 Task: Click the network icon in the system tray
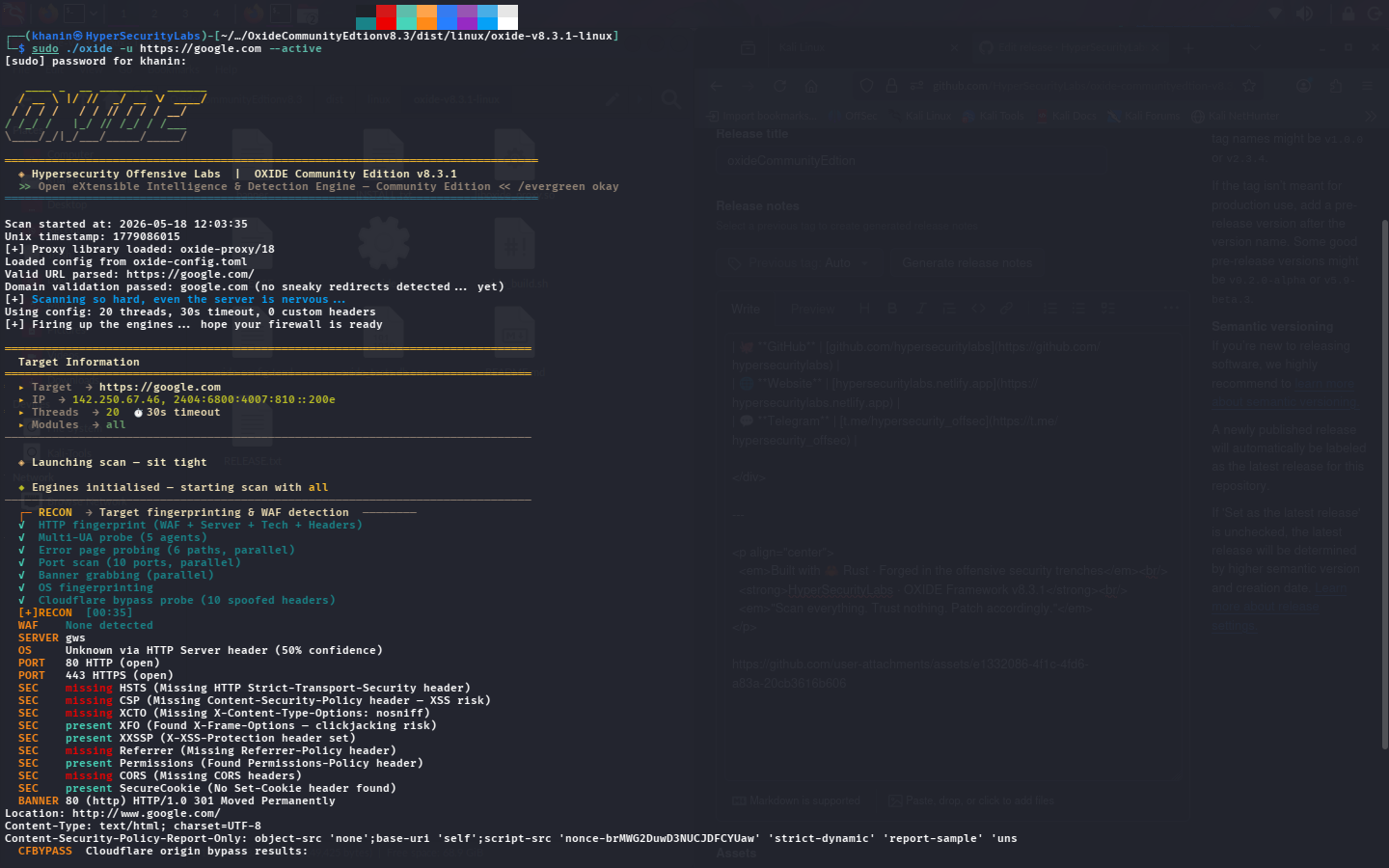tap(1275, 14)
